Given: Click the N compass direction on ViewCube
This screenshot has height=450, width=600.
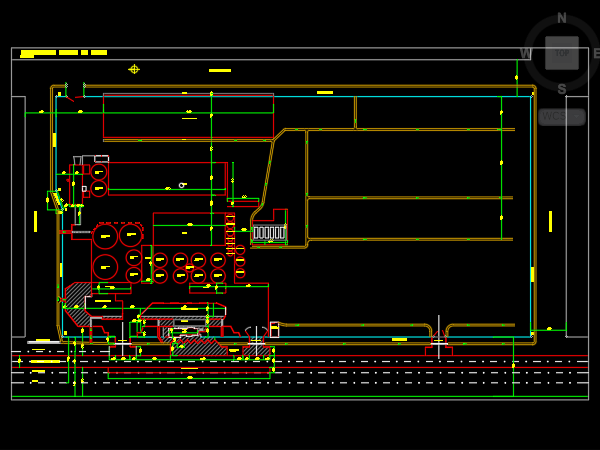Looking at the screenshot, I should click(x=561, y=18).
